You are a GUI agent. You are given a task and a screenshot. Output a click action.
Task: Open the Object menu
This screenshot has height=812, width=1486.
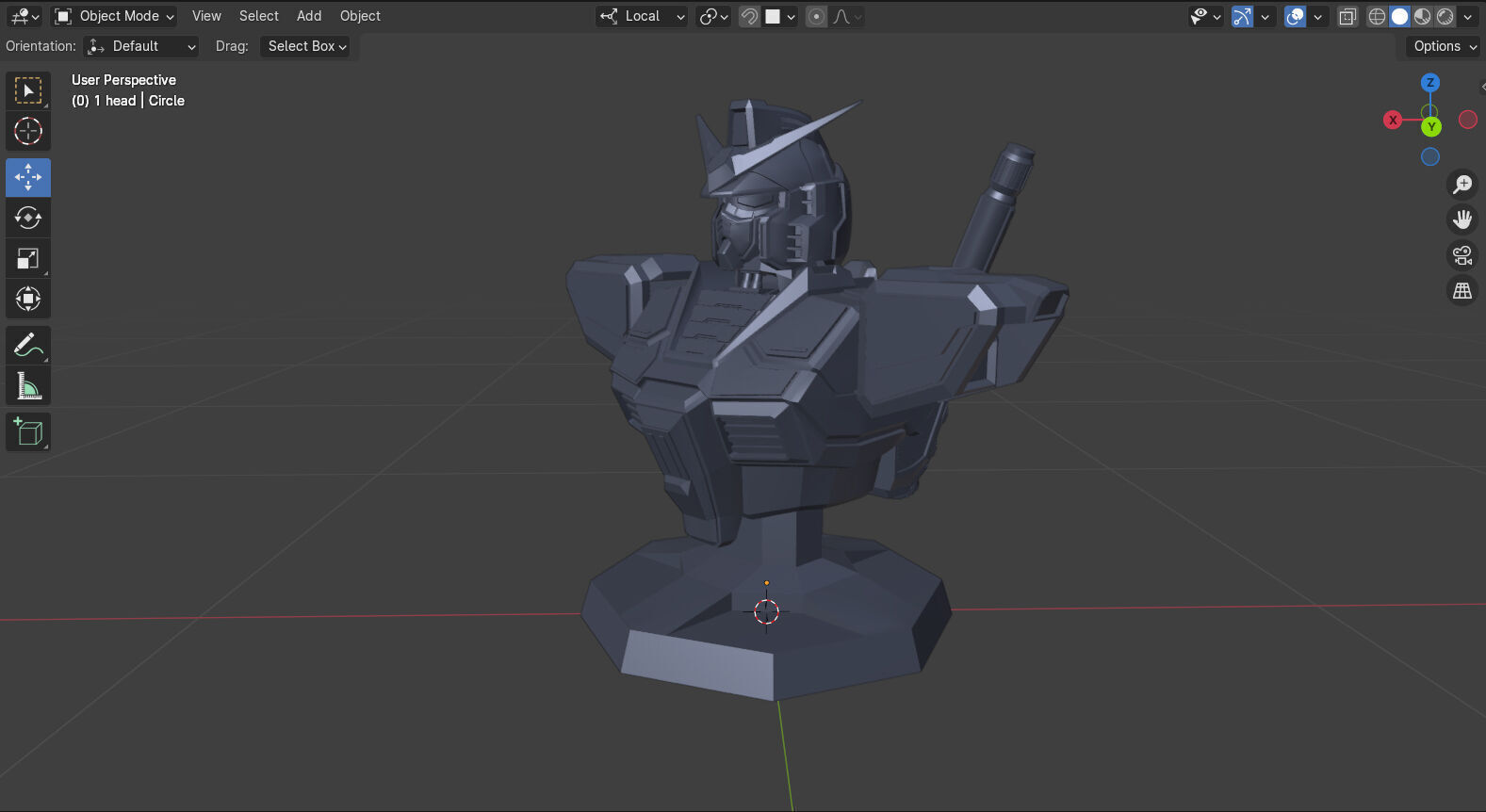(360, 16)
